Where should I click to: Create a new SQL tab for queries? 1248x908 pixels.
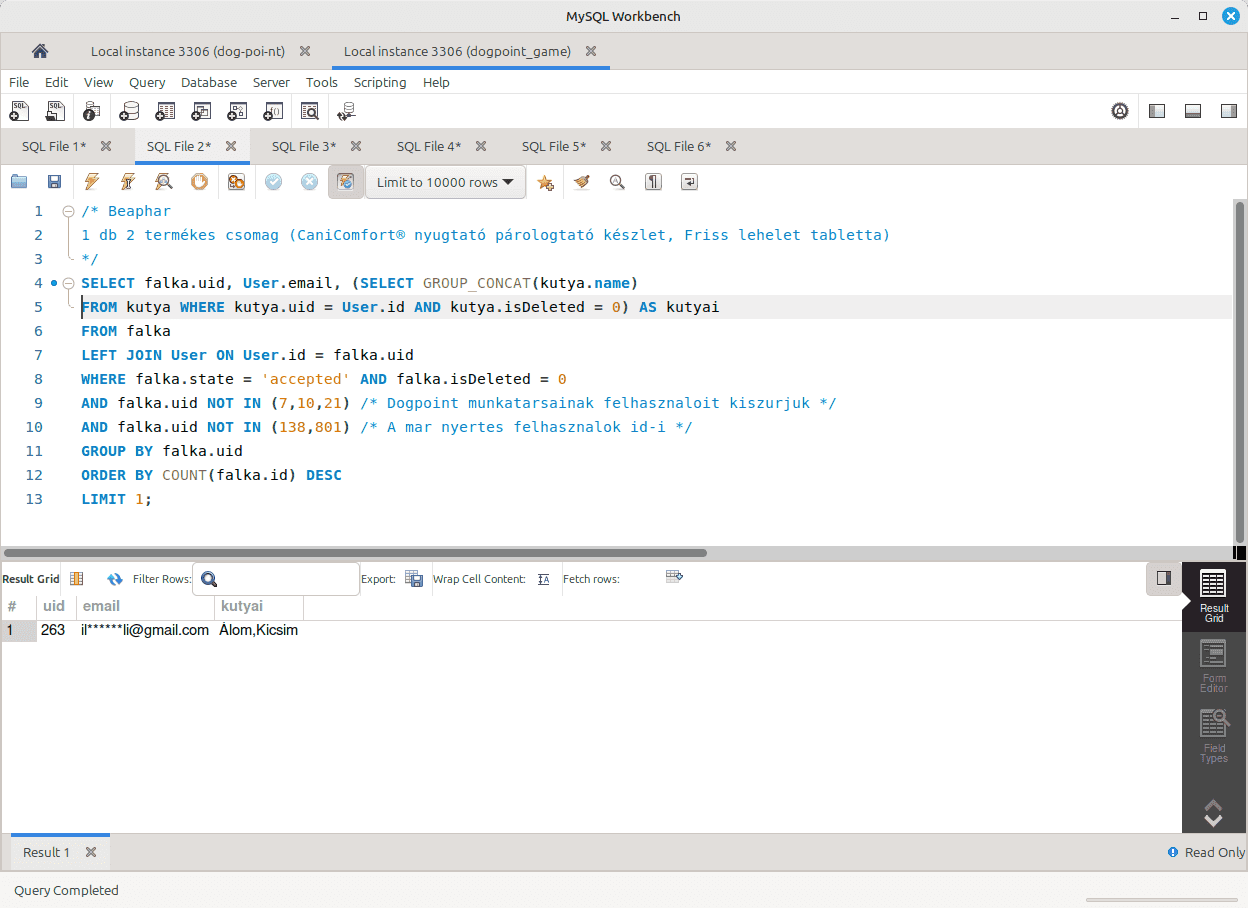point(20,111)
